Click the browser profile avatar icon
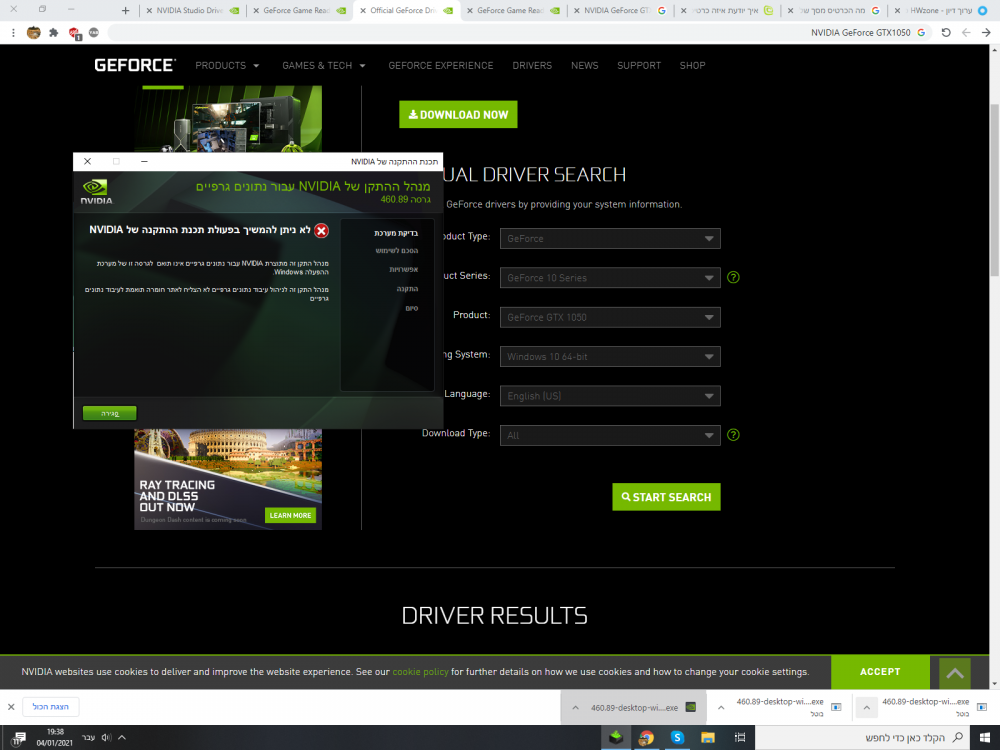 click(x=34, y=33)
